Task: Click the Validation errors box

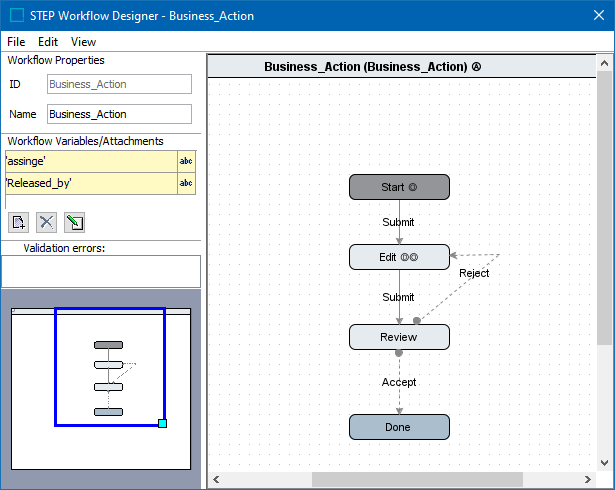Action: click(x=101, y=271)
